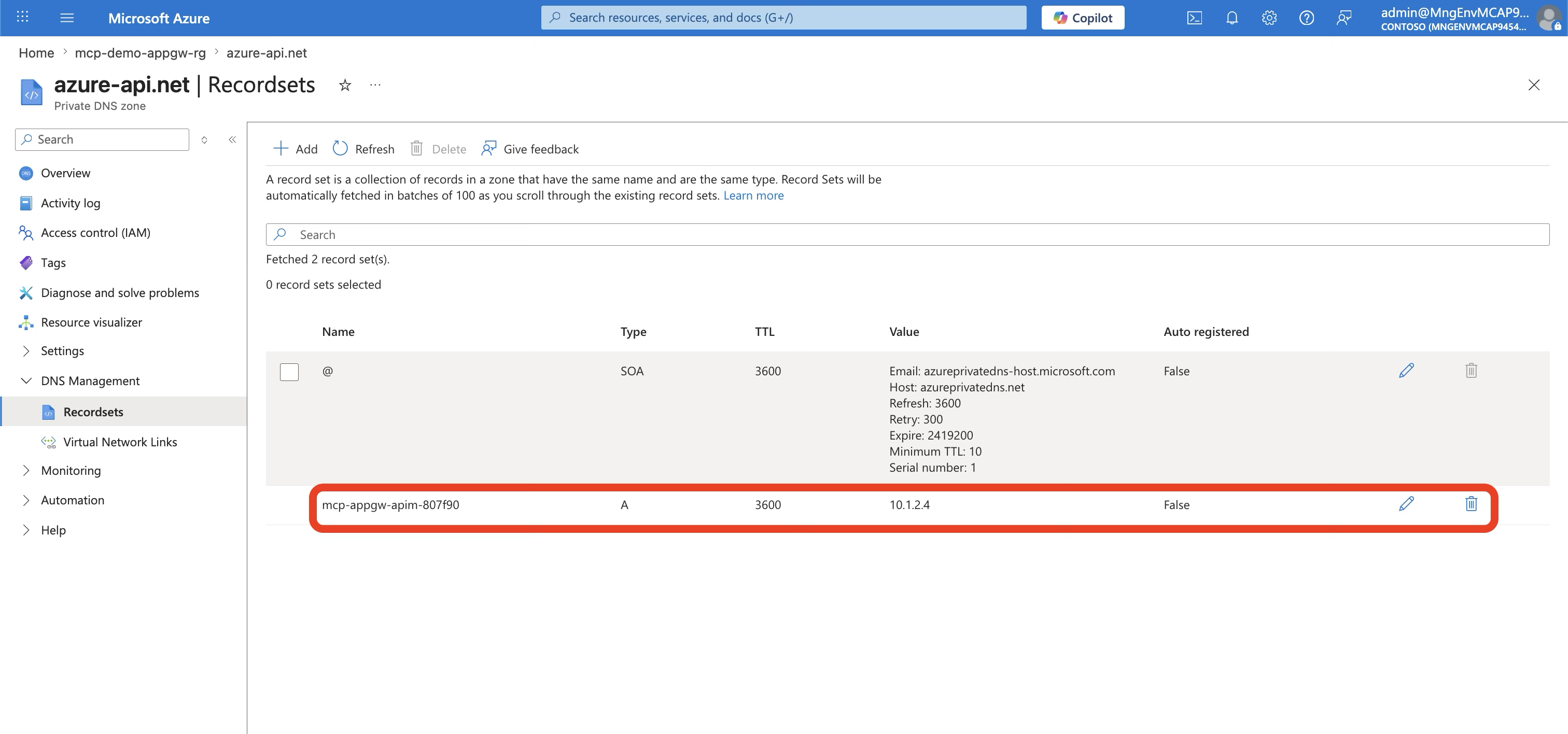Launch Cloud Shell from the top bar

(x=1194, y=18)
